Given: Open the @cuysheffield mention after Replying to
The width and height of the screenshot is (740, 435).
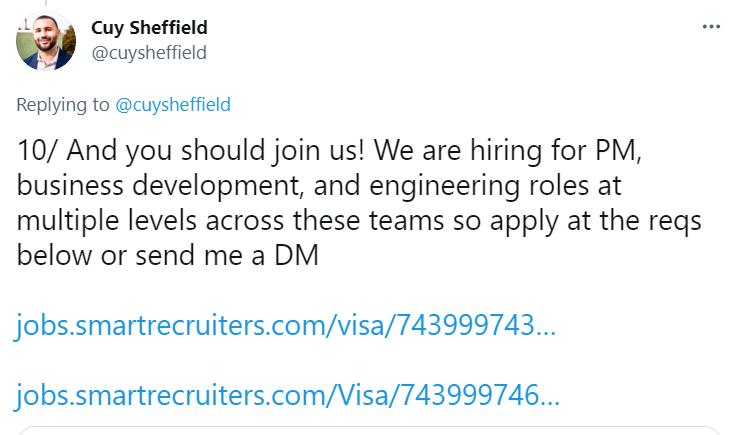Looking at the screenshot, I should click(173, 103).
